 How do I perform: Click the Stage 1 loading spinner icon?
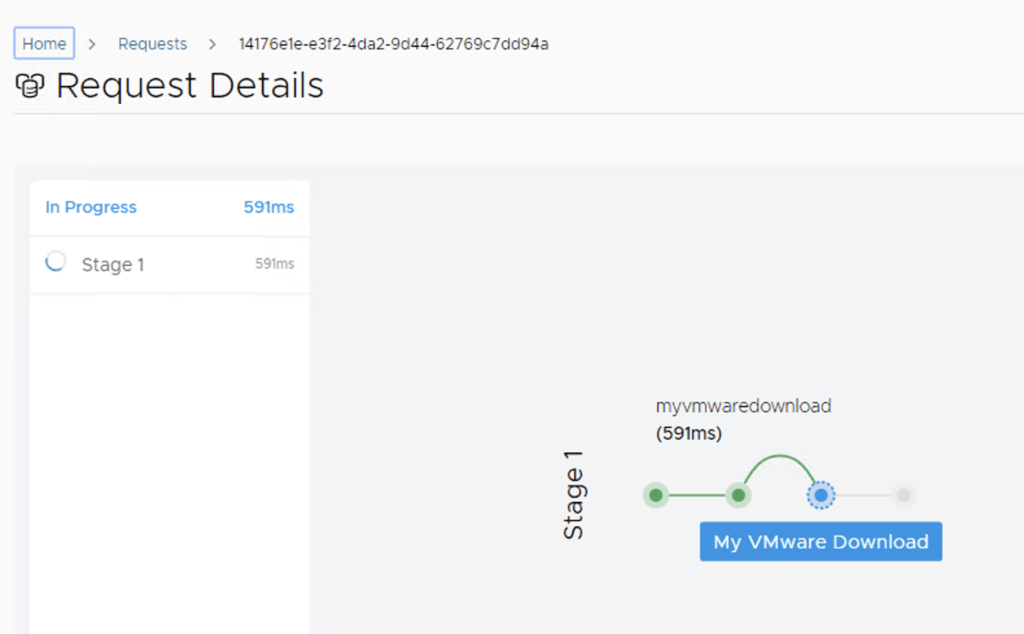[57, 262]
